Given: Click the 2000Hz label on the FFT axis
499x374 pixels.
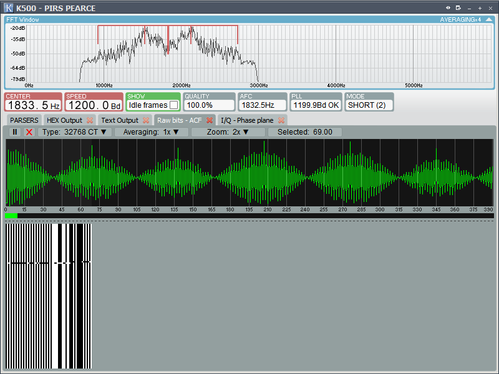Looking at the screenshot, I should click(x=181, y=85).
